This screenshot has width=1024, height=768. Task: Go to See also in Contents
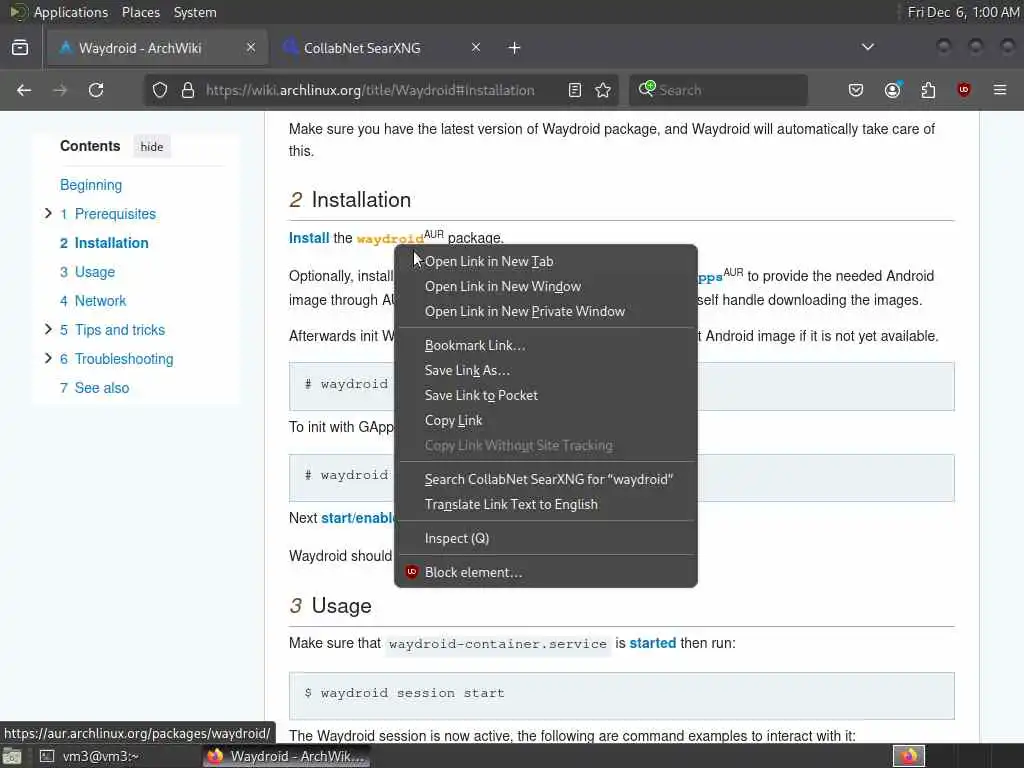[95, 387]
